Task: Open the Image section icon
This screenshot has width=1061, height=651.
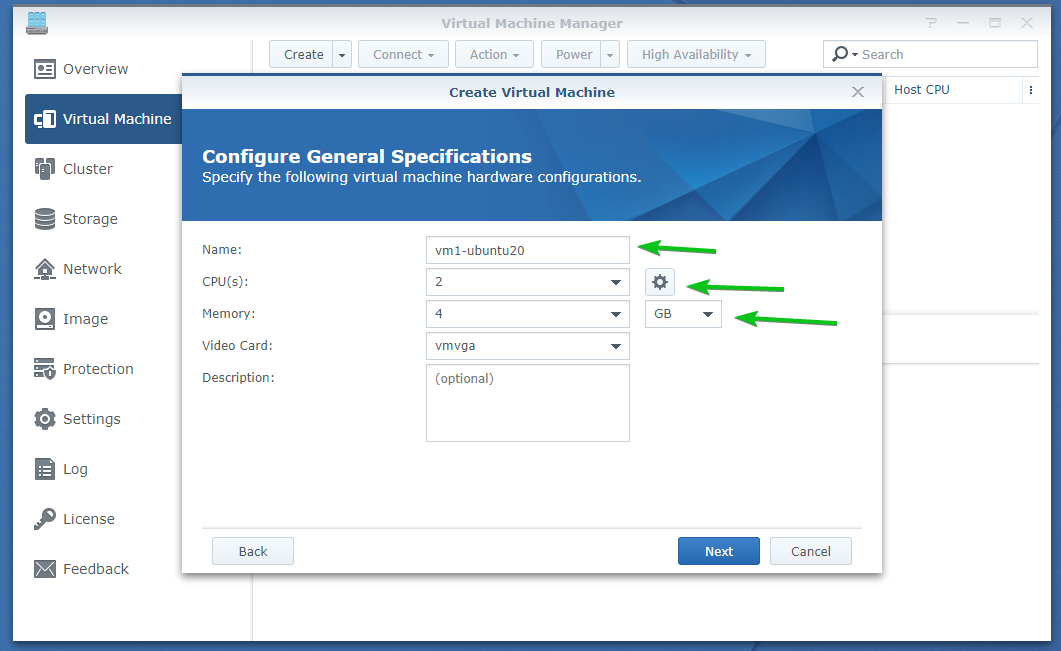Action: tap(45, 319)
